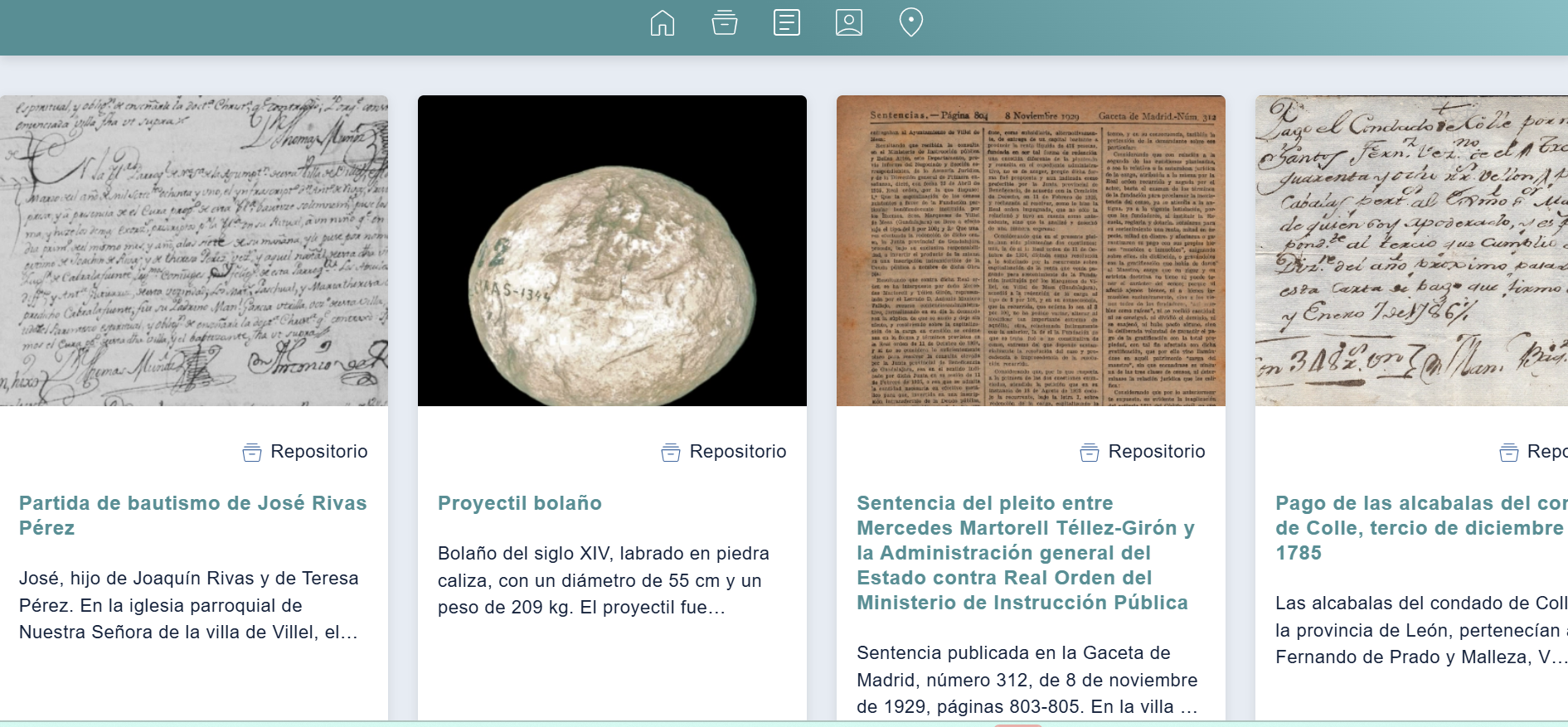Click 'Repositorio' label under the bolaño image
Image resolution: width=1568 pixels, height=727 pixels.
pyautogui.click(x=738, y=452)
